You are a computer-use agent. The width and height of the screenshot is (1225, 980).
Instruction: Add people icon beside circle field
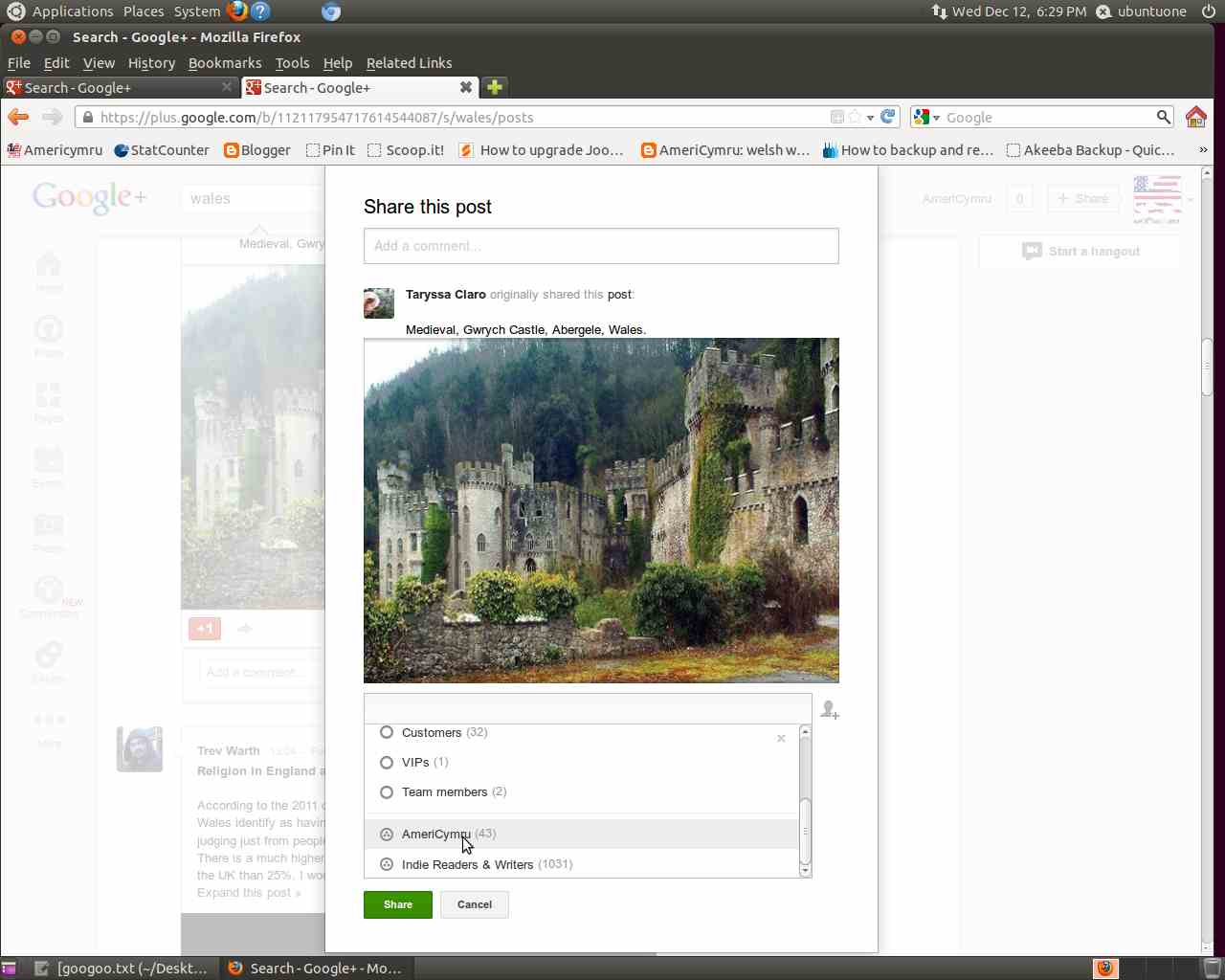pos(829,710)
